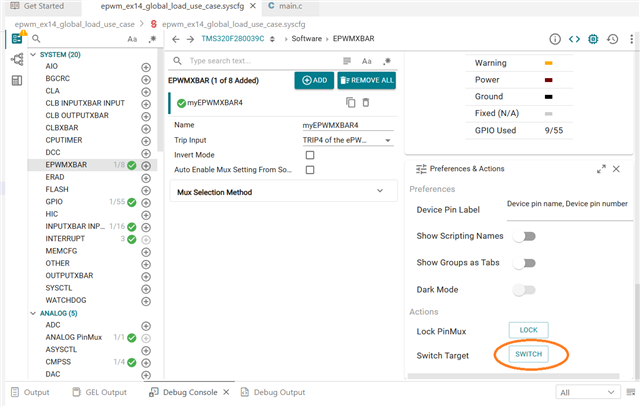The height and width of the screenshot is (407, 640).
Task: Click the Type search text field
Action: click(261, 61)
